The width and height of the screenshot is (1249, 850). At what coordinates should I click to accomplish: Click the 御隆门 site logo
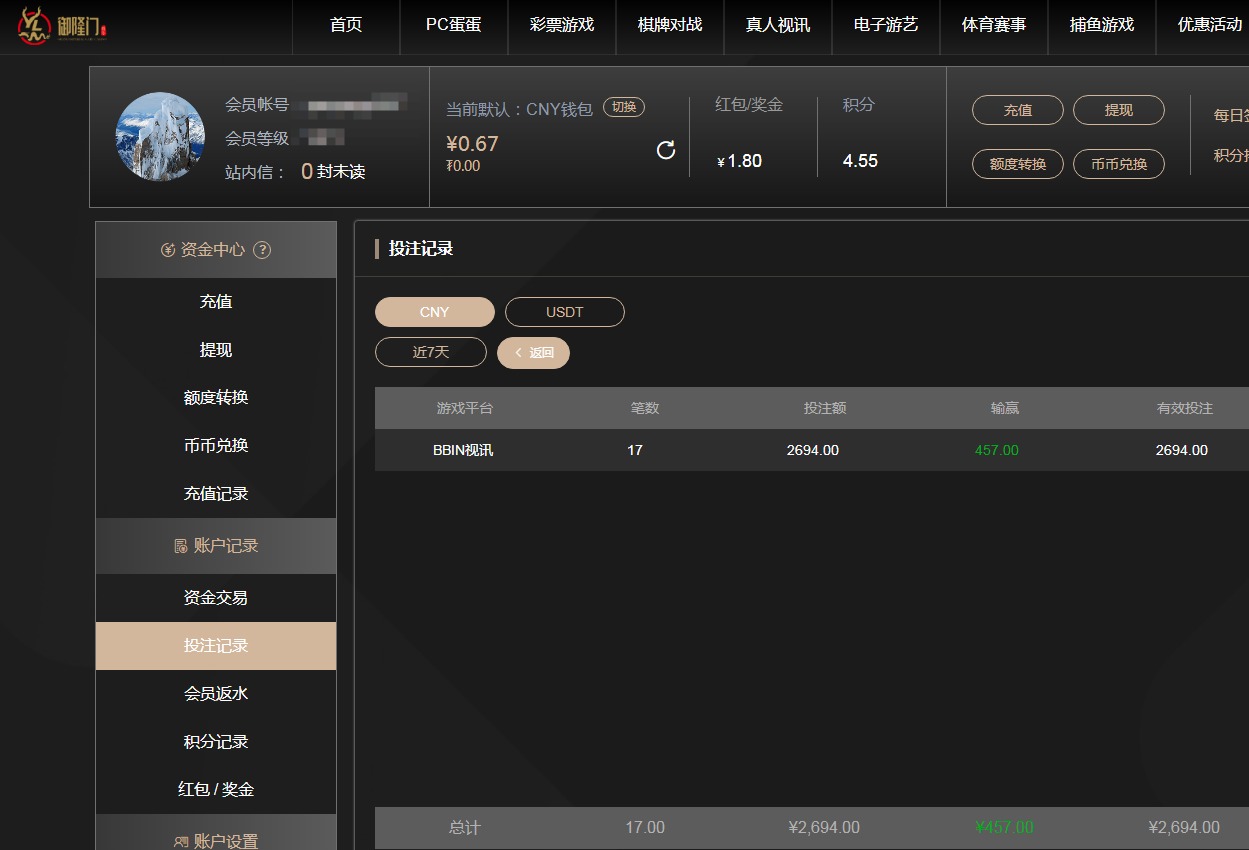60,27
